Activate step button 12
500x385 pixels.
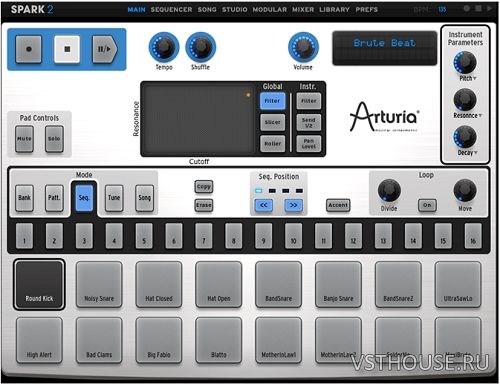[353, 236]
